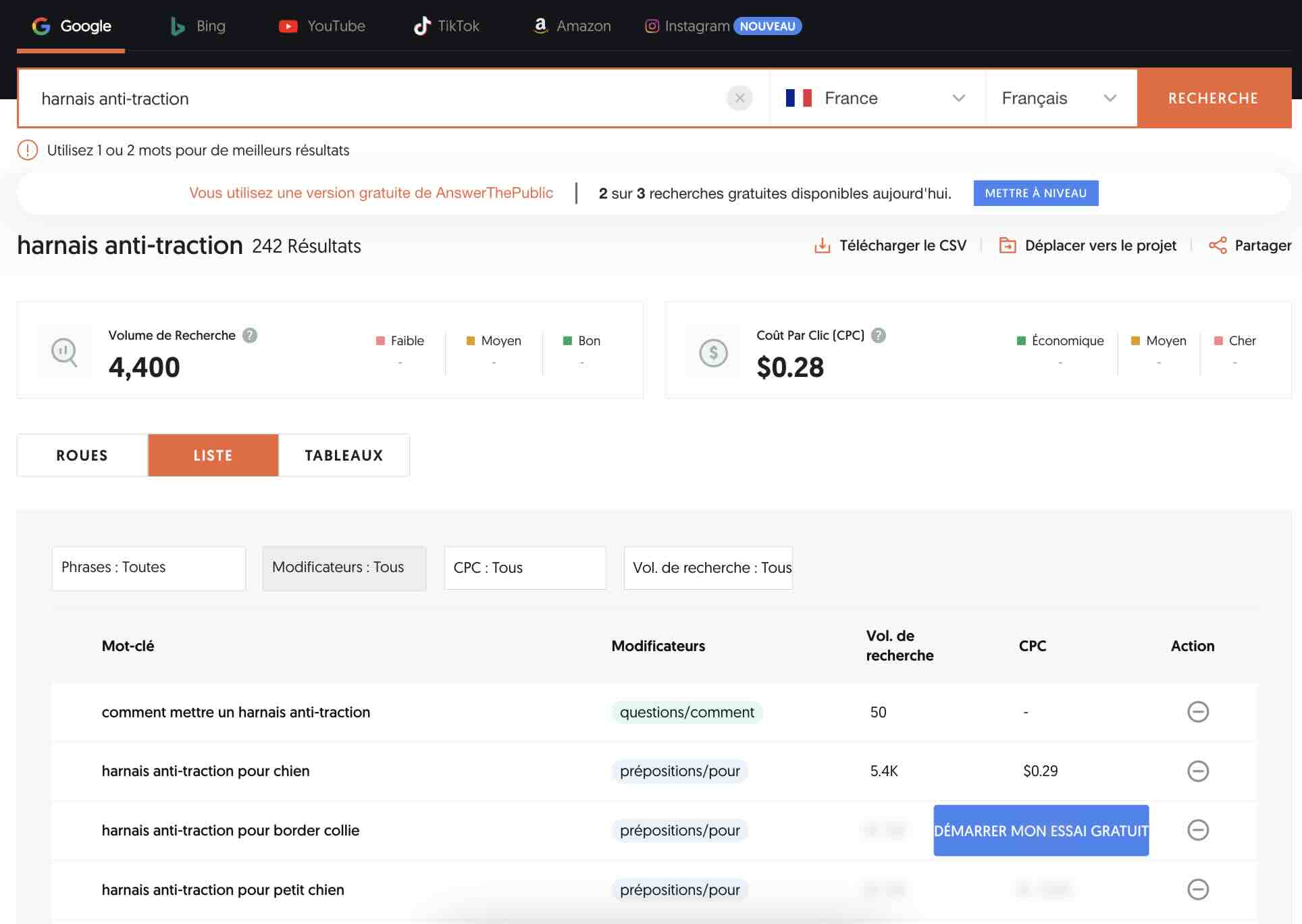Click the YouTube play logo icon
The height and width of the screenshot is (924, 1302).
[x=288, y=26]
